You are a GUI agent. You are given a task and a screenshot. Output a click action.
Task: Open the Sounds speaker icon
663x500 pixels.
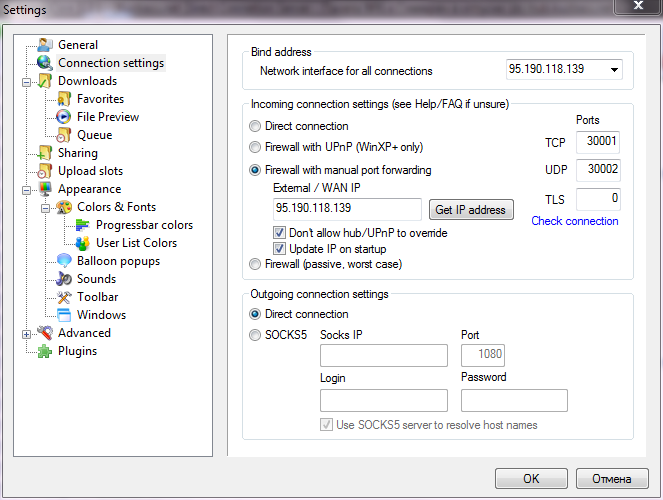(x=64, y=279)
